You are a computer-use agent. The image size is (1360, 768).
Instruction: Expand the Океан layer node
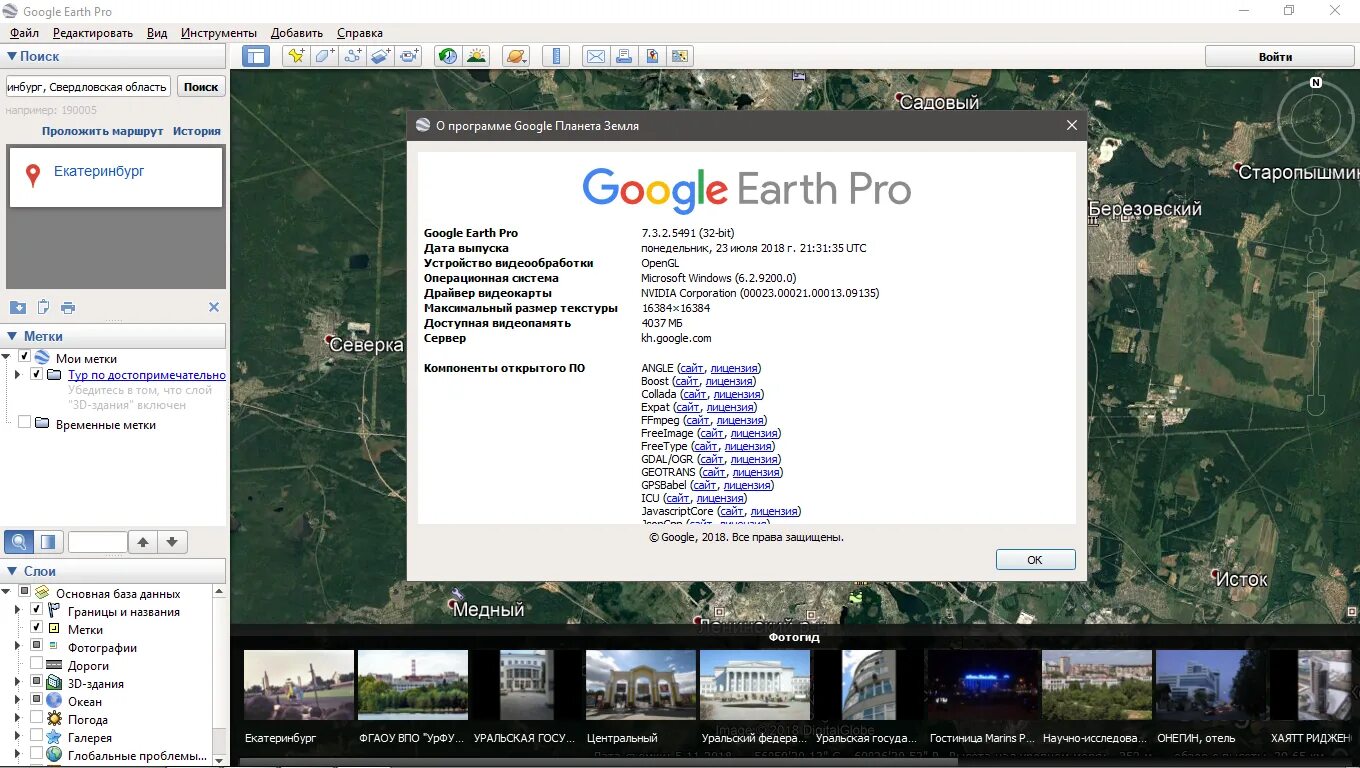pos(17,700)
